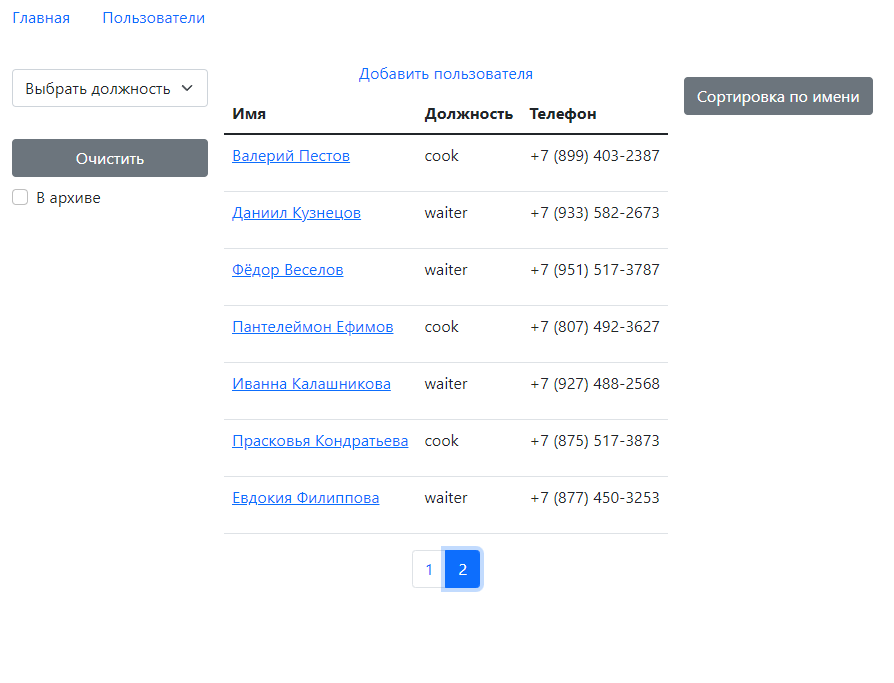Screen dimensions: 894x683
Task: Select pagination page 2
Action: point(462,569)
